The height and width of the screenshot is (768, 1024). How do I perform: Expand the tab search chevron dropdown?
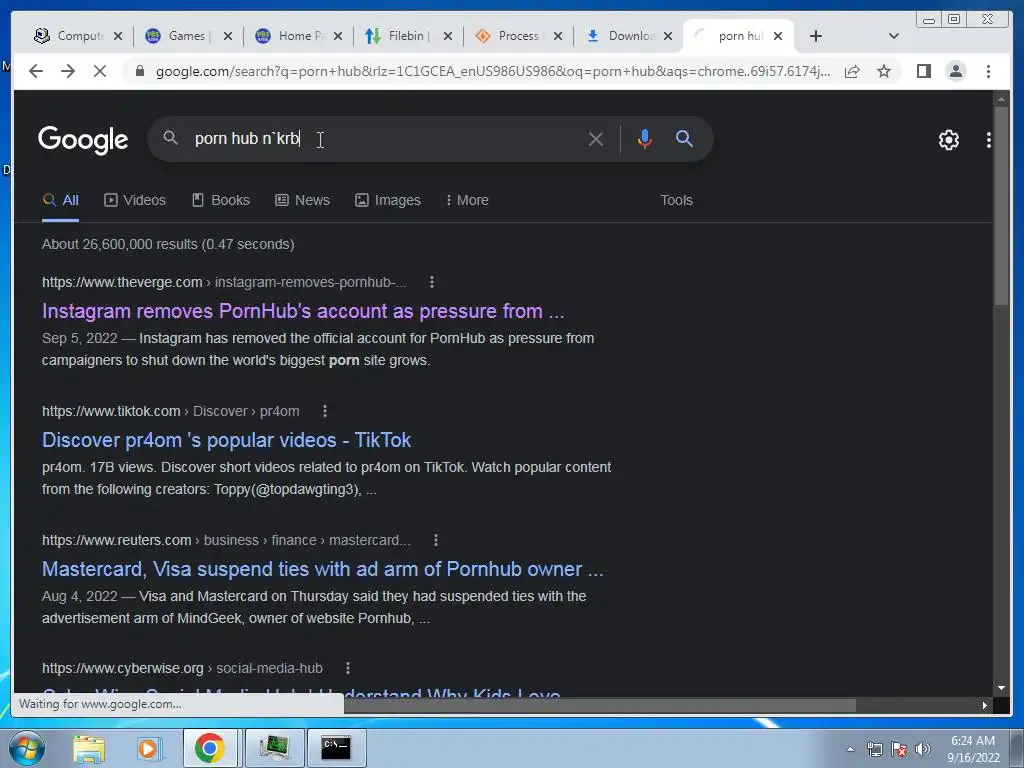point(894,37)
